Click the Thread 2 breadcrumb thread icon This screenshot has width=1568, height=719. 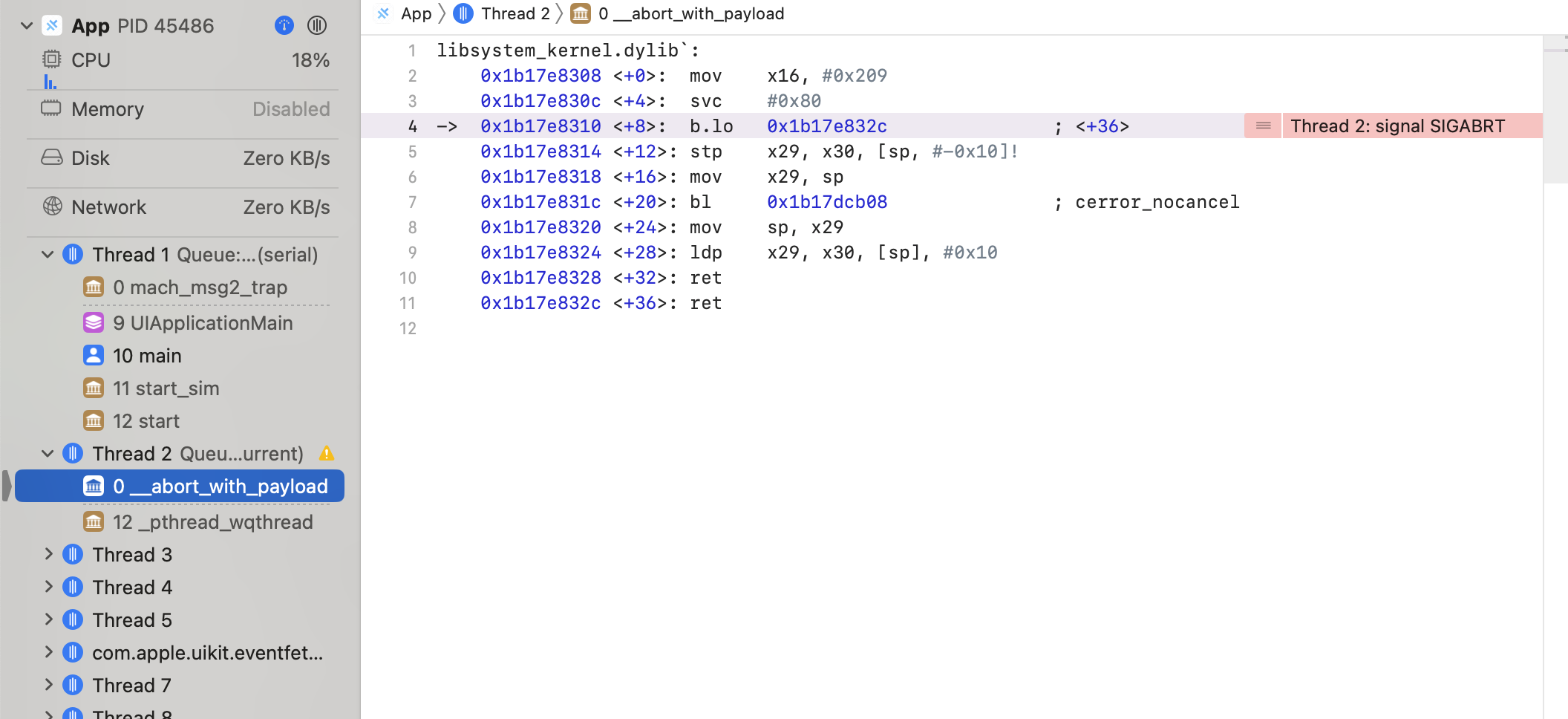click(463, 13)
